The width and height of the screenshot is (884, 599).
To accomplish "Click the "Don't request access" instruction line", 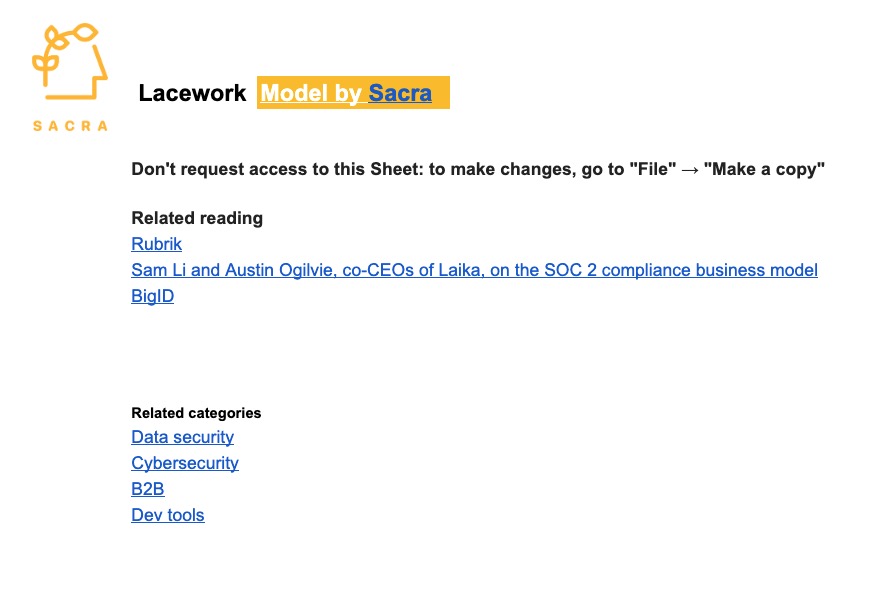I will pos(478,169).
